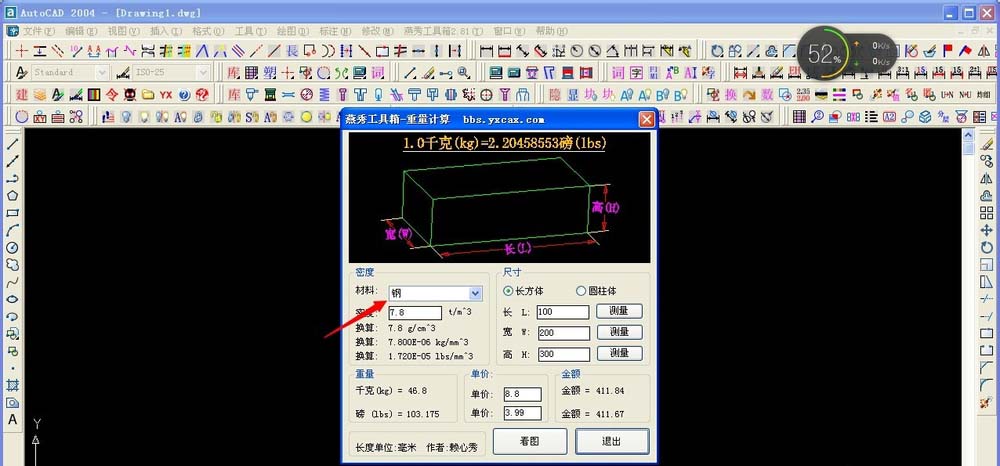Image resolution: width=1000 pixels, height=466 pixels.
Task: Click the width W field containing 200
Action: point(563,333)
